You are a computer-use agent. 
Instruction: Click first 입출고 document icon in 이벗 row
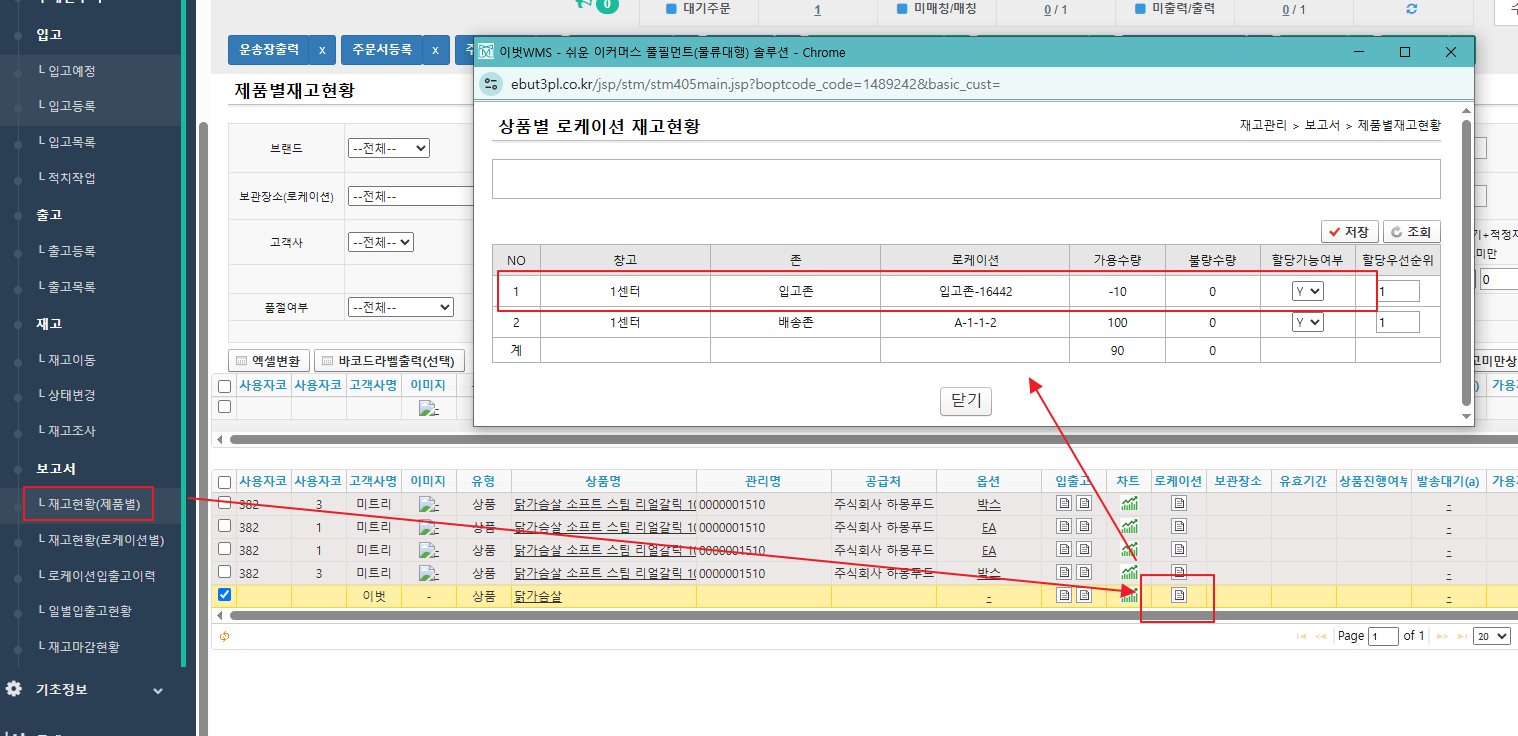[1064, 595]
